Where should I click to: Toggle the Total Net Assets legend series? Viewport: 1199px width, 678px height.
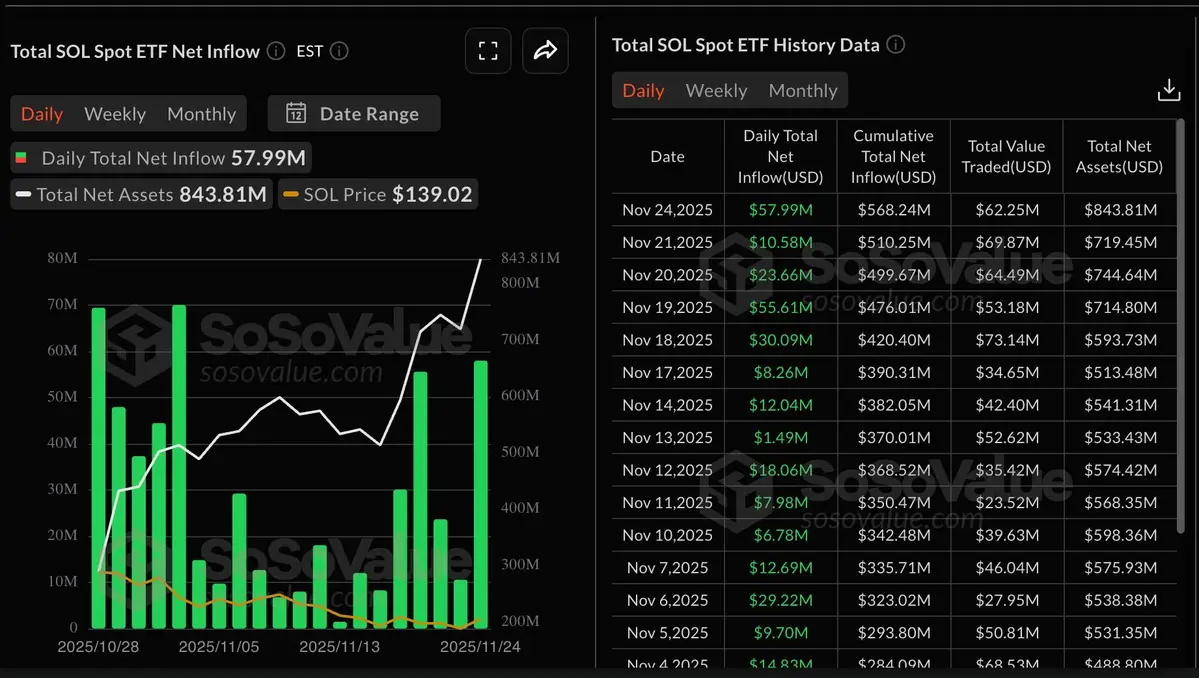(x=140, y=194)
